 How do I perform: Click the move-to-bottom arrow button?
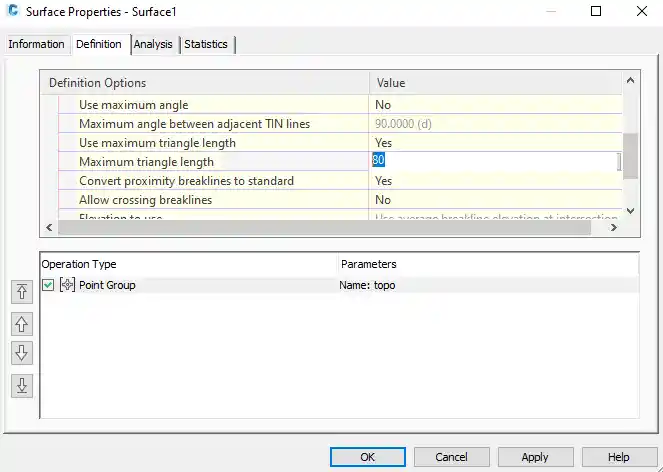tap(22, 385)
